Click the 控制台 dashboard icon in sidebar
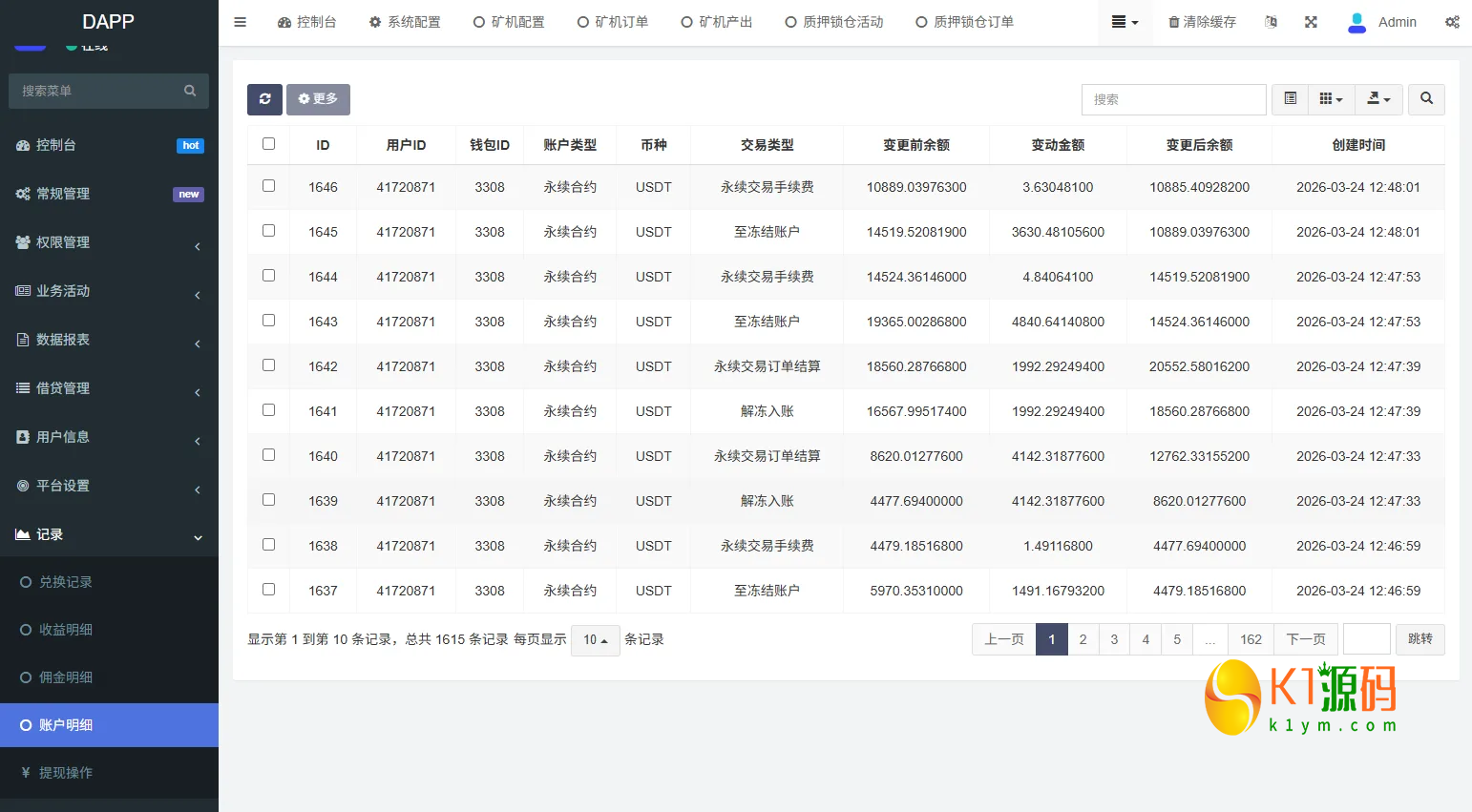The width and height of the screenshot is (1472, 812). pyautogui.click(x=23, y=145)
